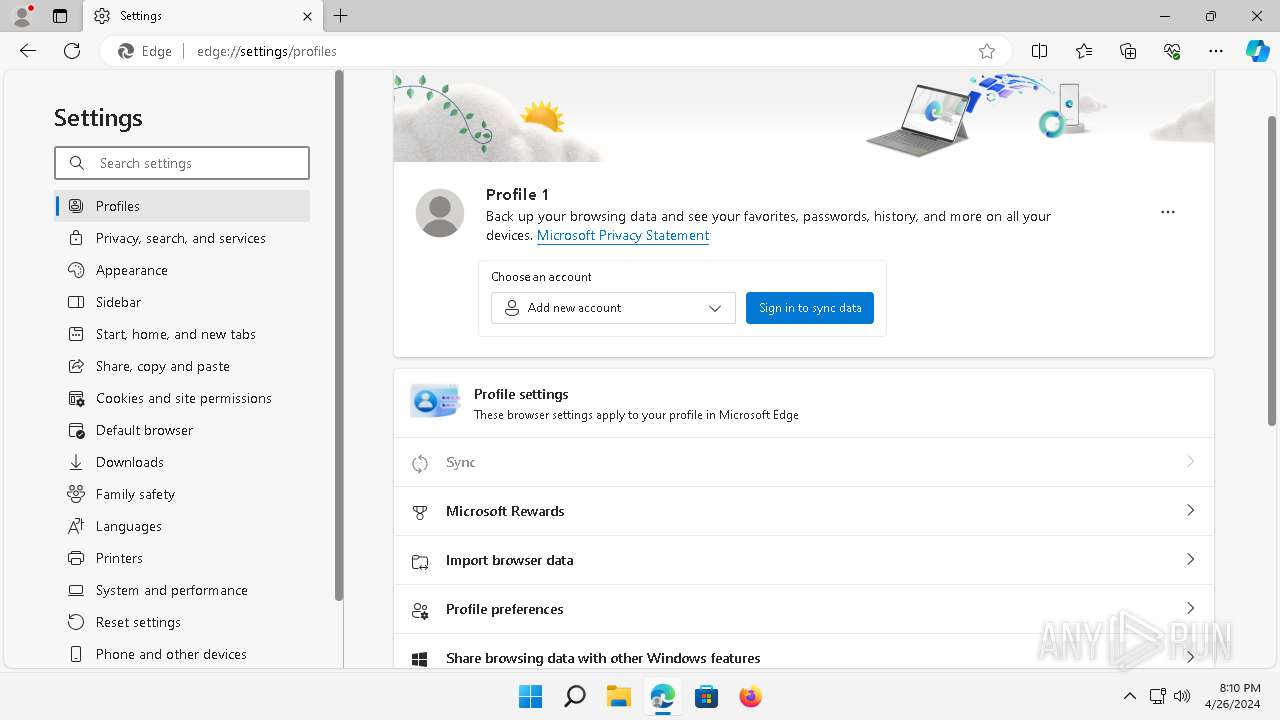Viewport: 1280px width, 720px height.
Task: Open network icon in system tray
Action: coord(1157,696)
